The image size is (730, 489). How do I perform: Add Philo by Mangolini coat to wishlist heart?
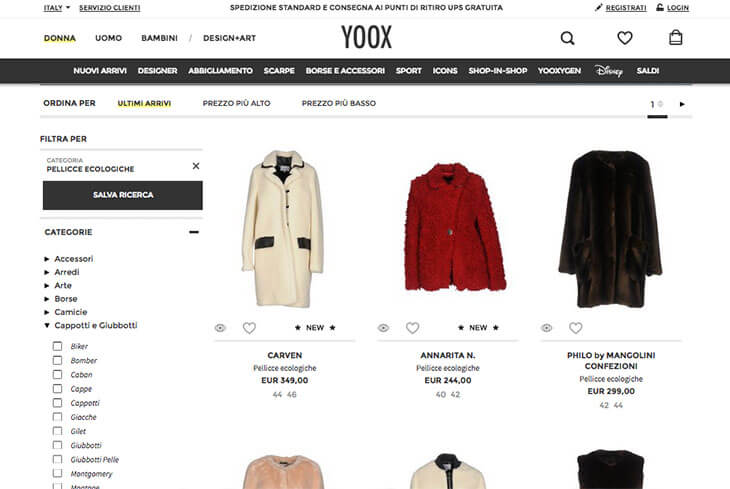coord(575,328)
